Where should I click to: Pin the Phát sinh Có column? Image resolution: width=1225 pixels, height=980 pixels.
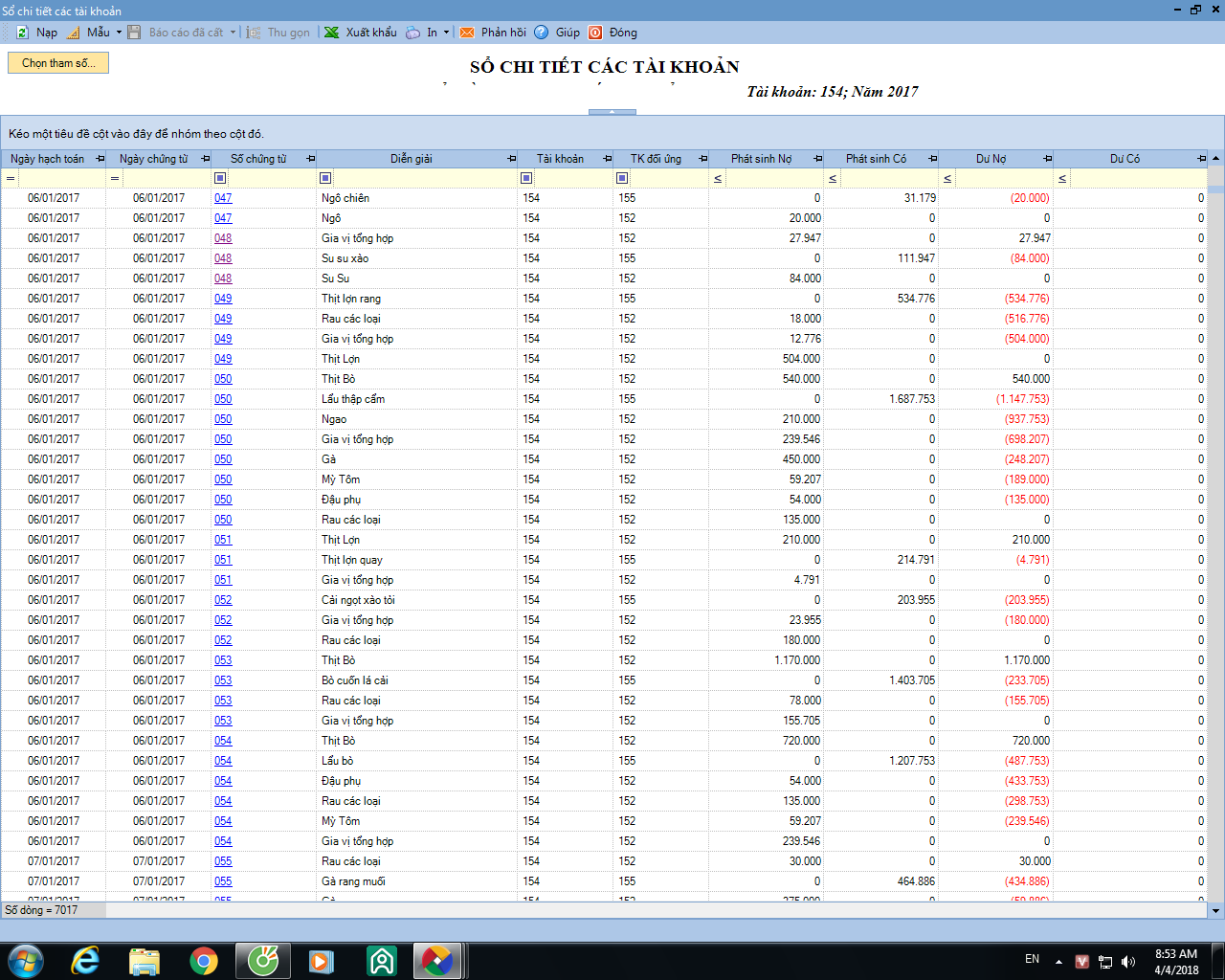tap(932, 159)
